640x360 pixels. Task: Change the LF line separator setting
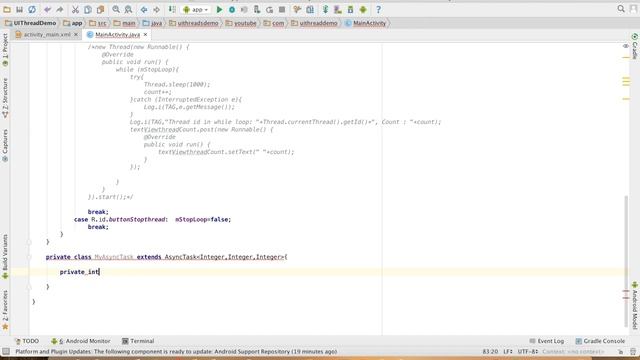pos(508,351)
